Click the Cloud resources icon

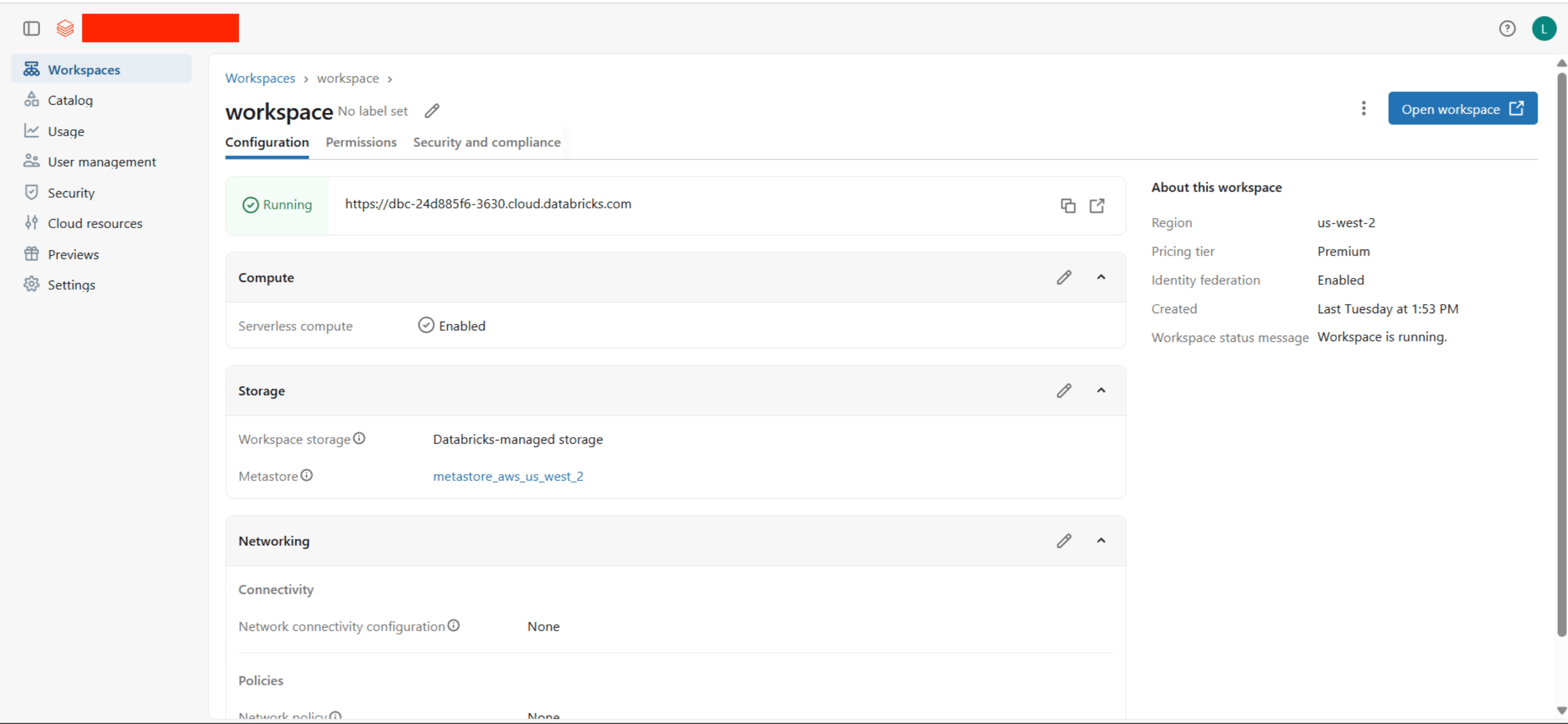pos(31,222)
